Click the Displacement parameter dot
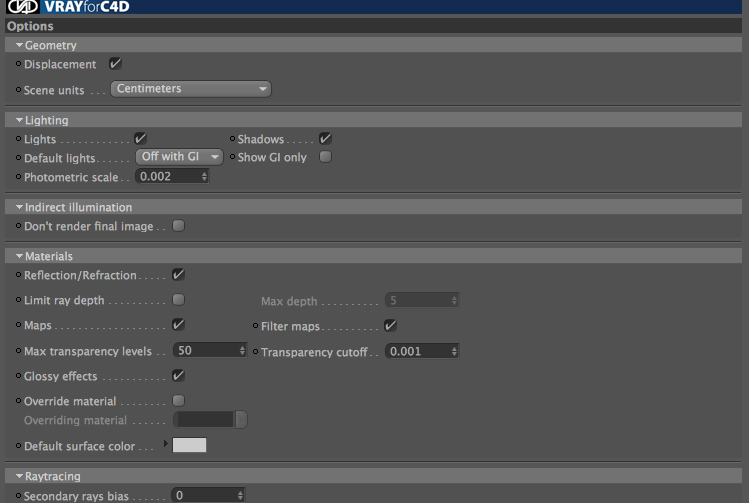 [19, 64]
